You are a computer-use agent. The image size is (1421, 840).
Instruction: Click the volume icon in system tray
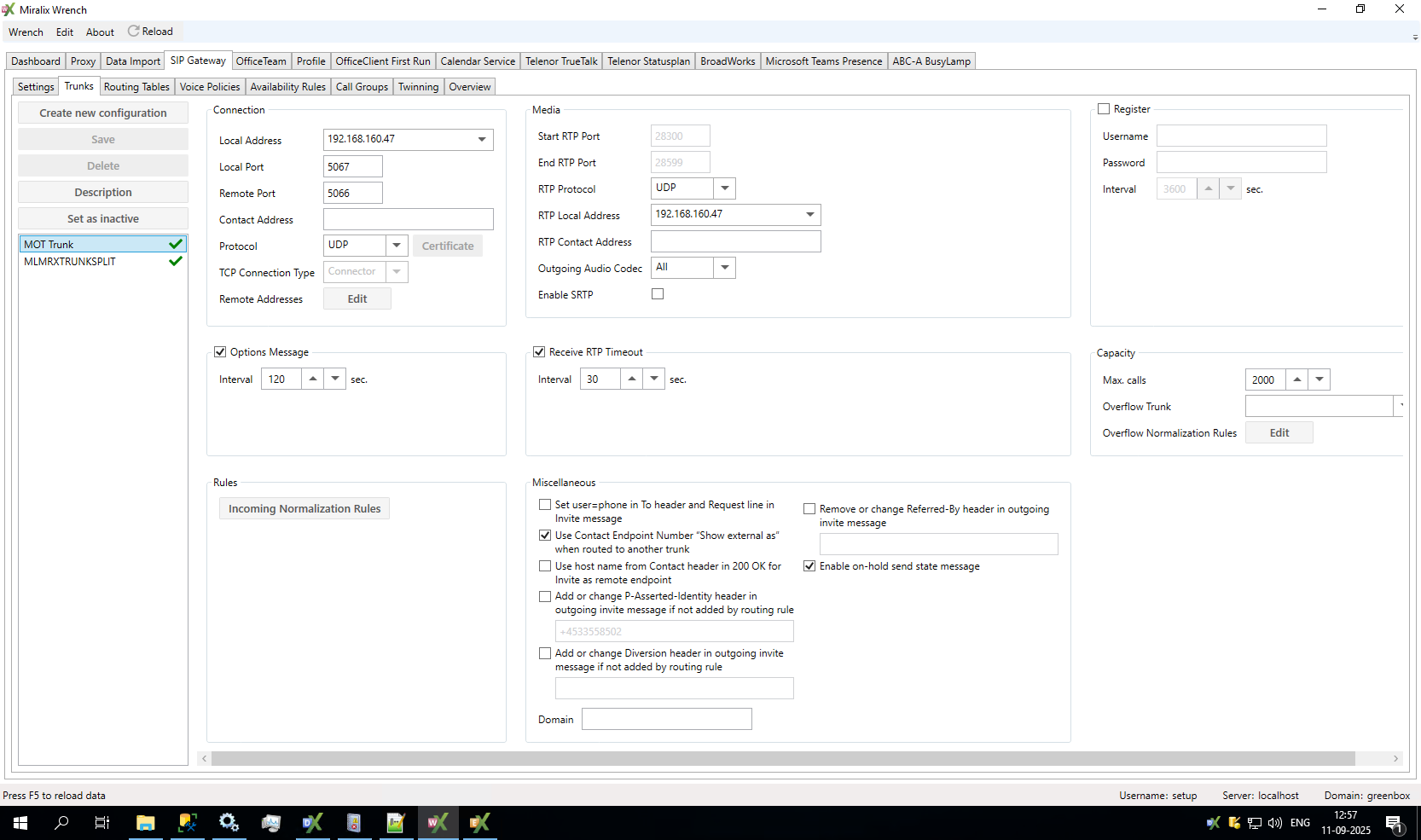tap(1275, 823)
